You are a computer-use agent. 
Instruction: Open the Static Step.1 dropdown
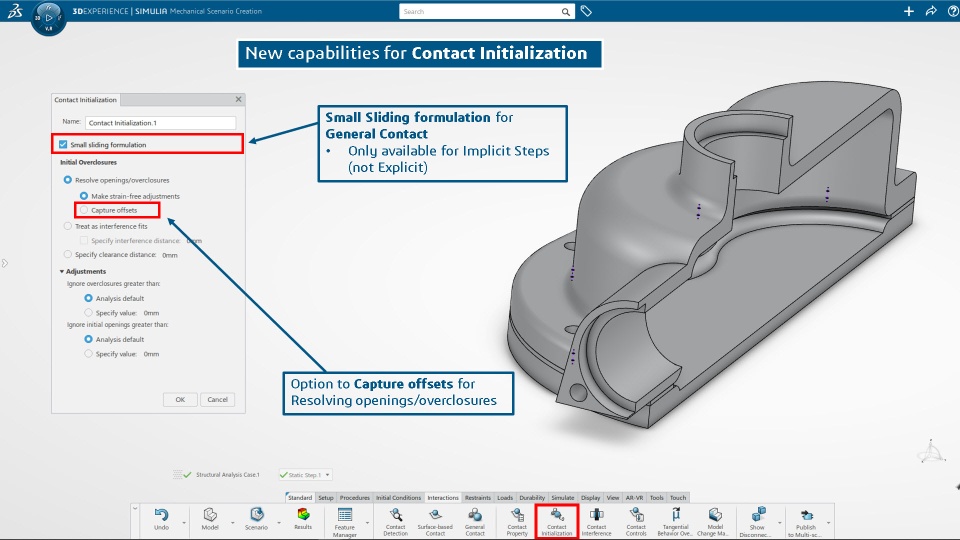pyautogui.click(x=328, y=474)
